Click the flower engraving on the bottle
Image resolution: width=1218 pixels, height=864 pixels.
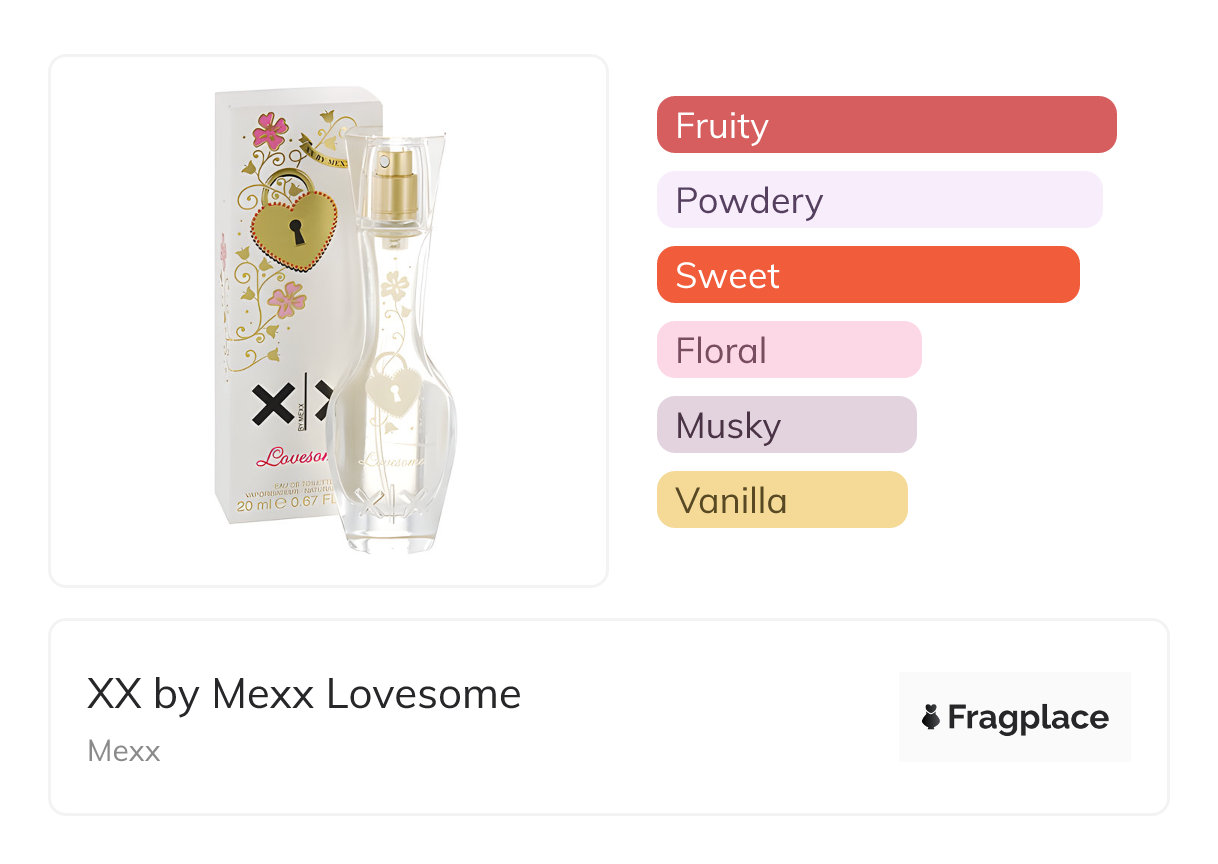[x=396, y=286]
